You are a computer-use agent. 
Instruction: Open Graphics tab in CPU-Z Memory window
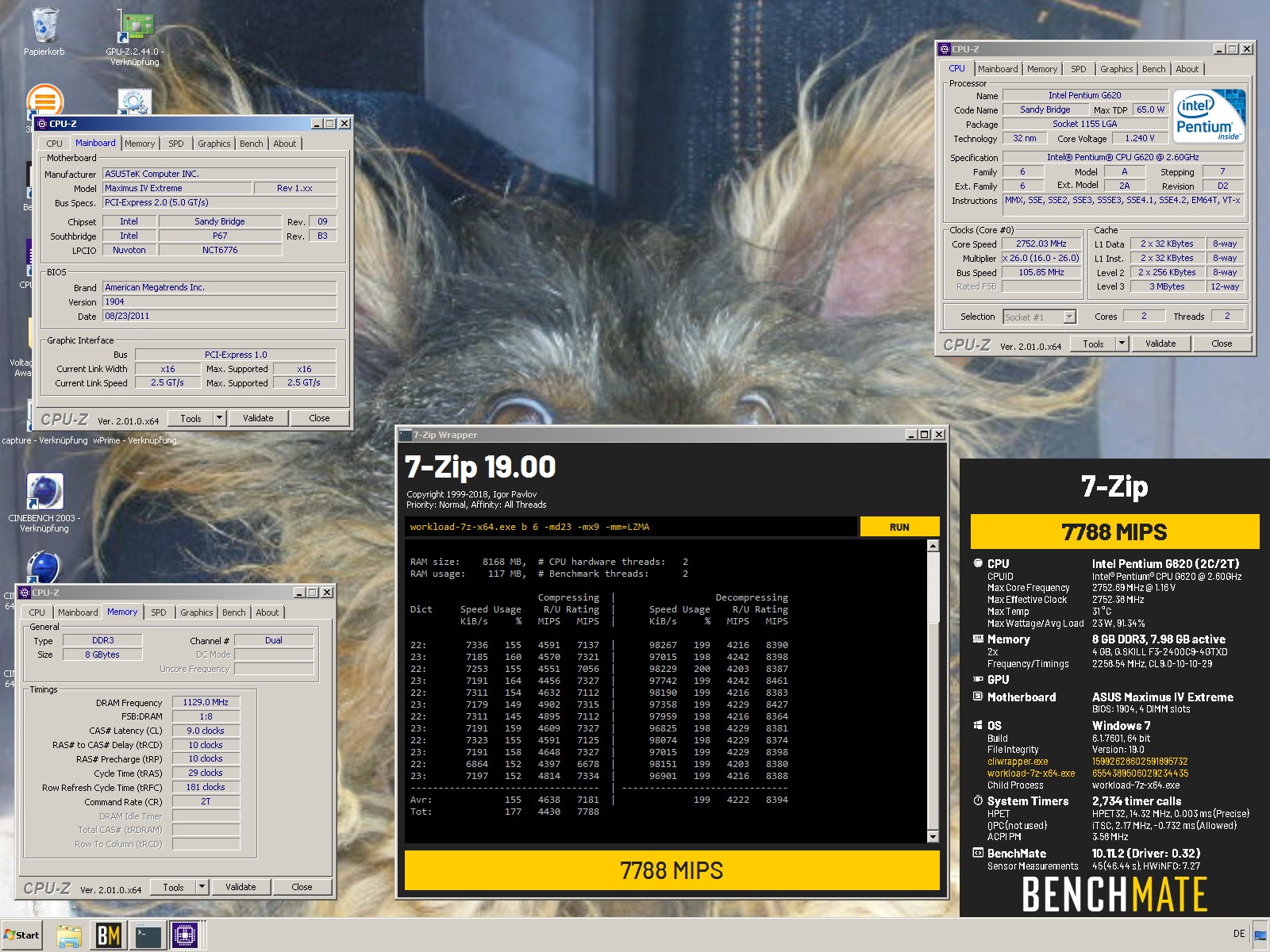[196, 612]
